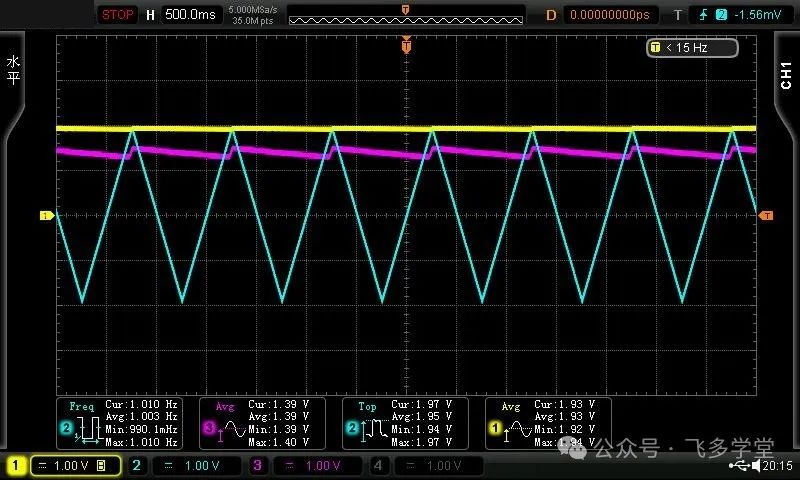Click the channel 3 Avg measurement label
Screen dimensions: 800x480
tap(225, 407)
